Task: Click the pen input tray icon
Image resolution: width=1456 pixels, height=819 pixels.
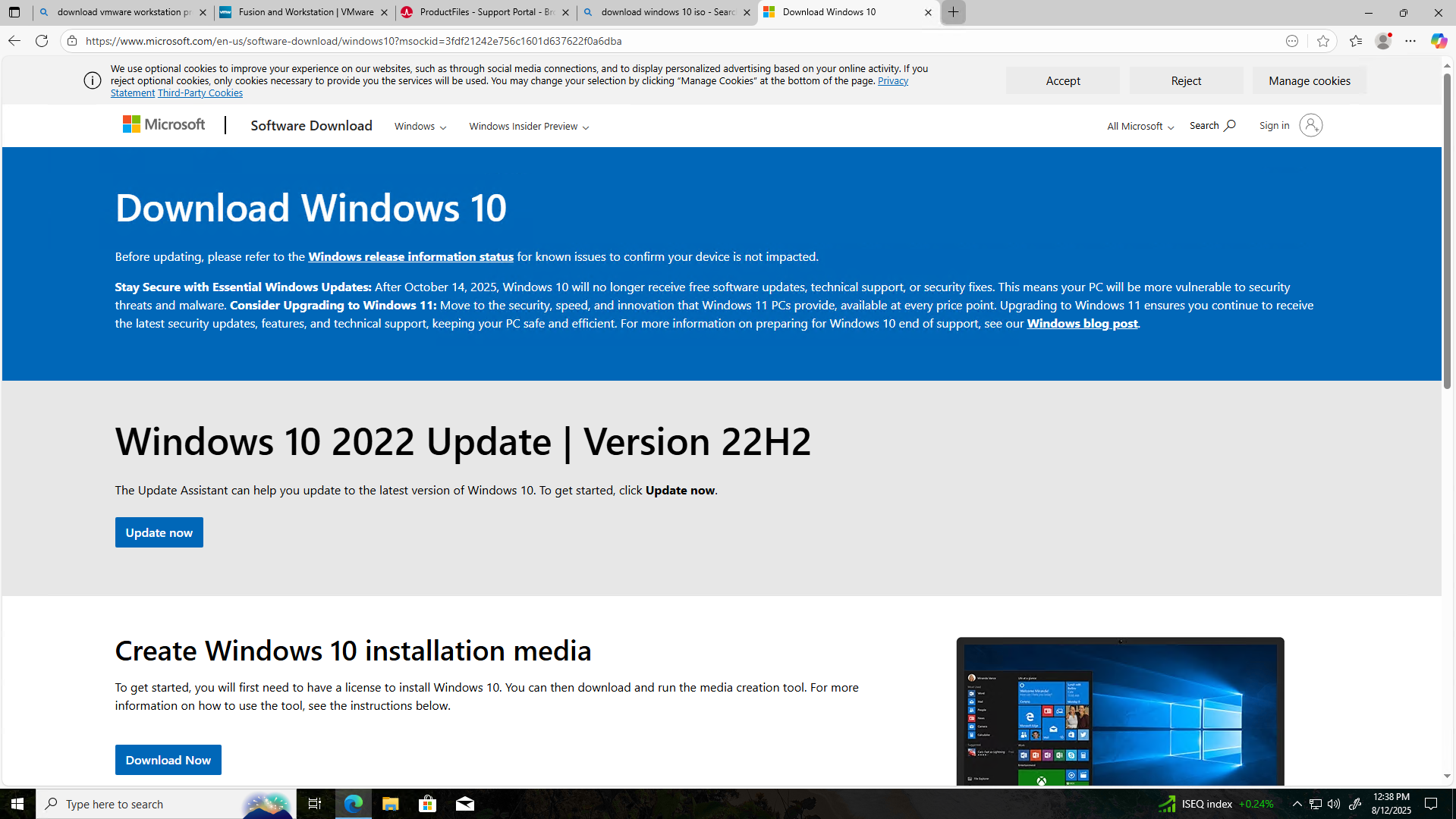Action: [1355, 804]
